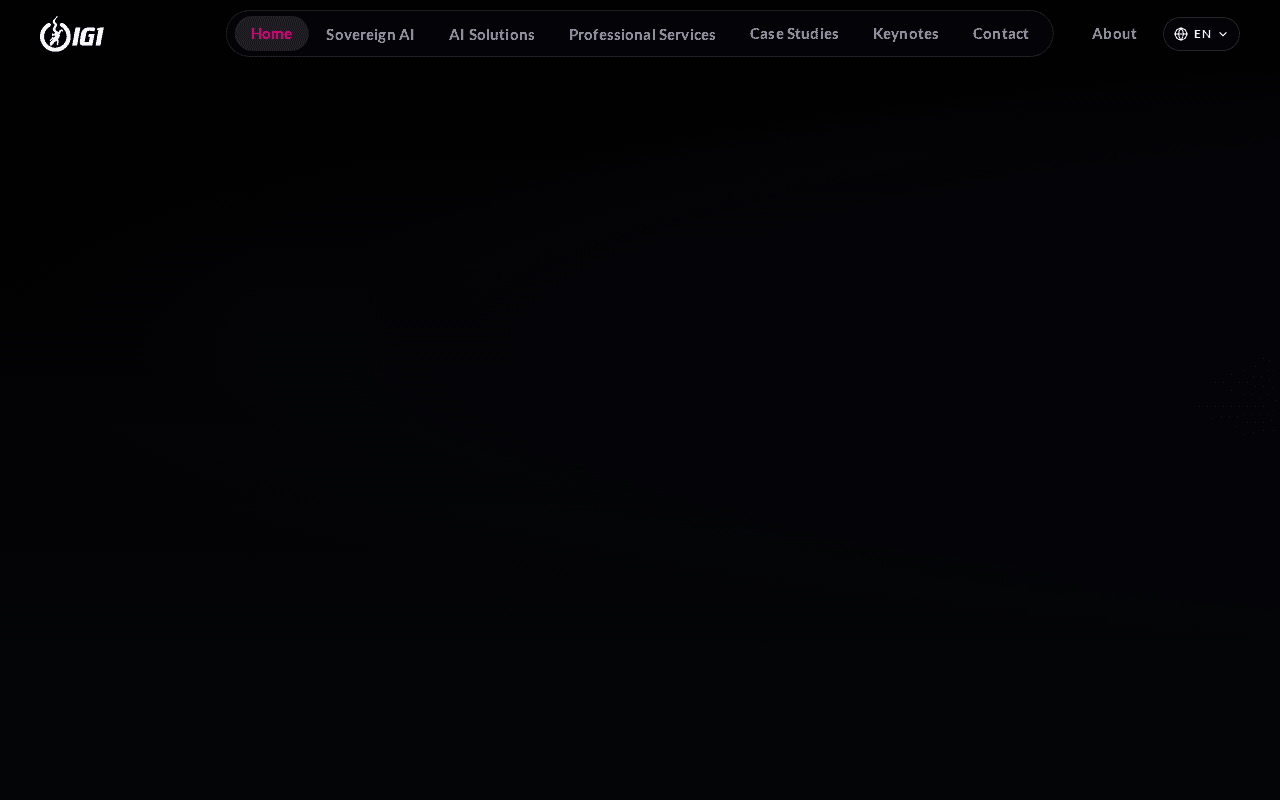Open the Keynotes page
1280x800 pixels.
pyautogui.click(x=906, y=34)
